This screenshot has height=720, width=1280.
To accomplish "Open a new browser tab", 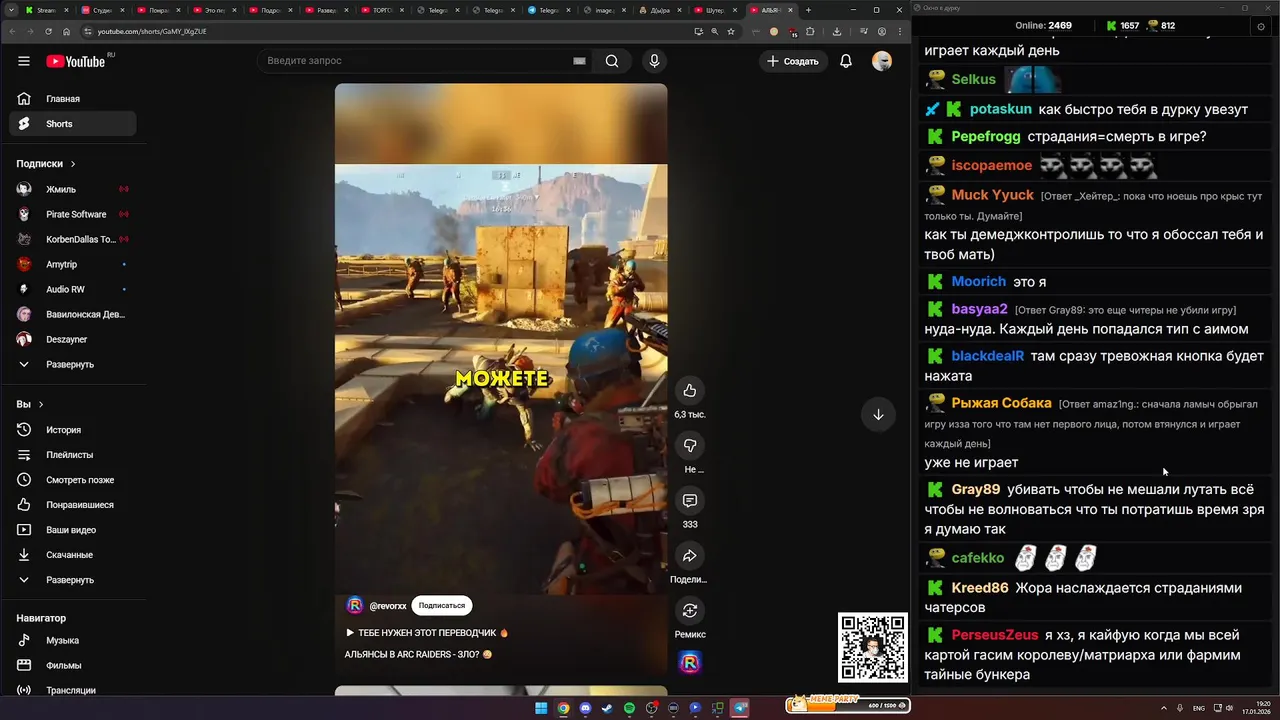I will [807, 10].
